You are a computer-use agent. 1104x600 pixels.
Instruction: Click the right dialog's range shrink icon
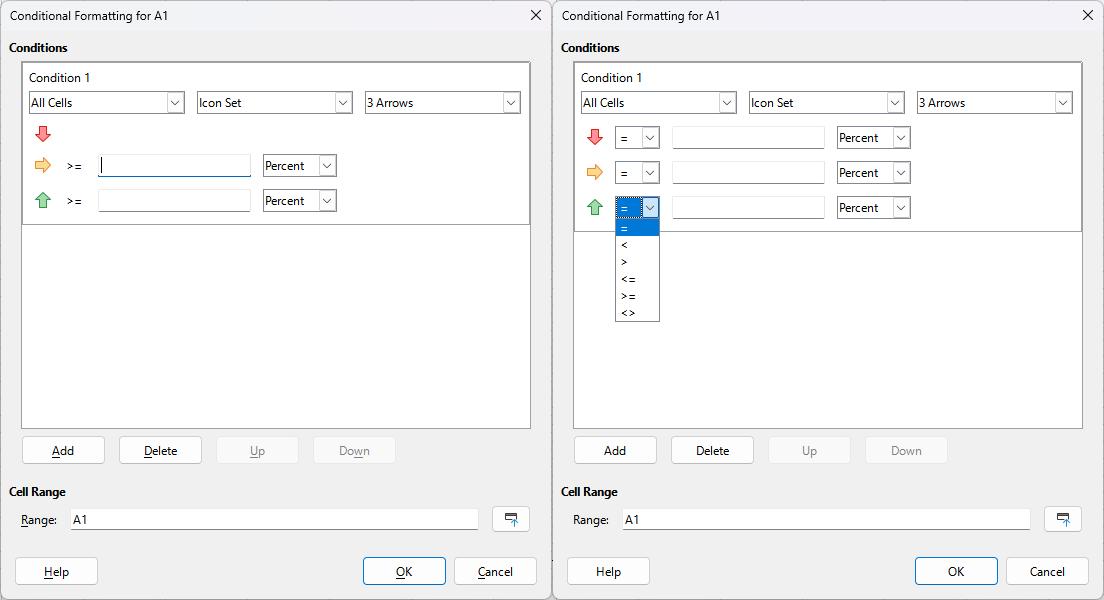coord(1063,518)
